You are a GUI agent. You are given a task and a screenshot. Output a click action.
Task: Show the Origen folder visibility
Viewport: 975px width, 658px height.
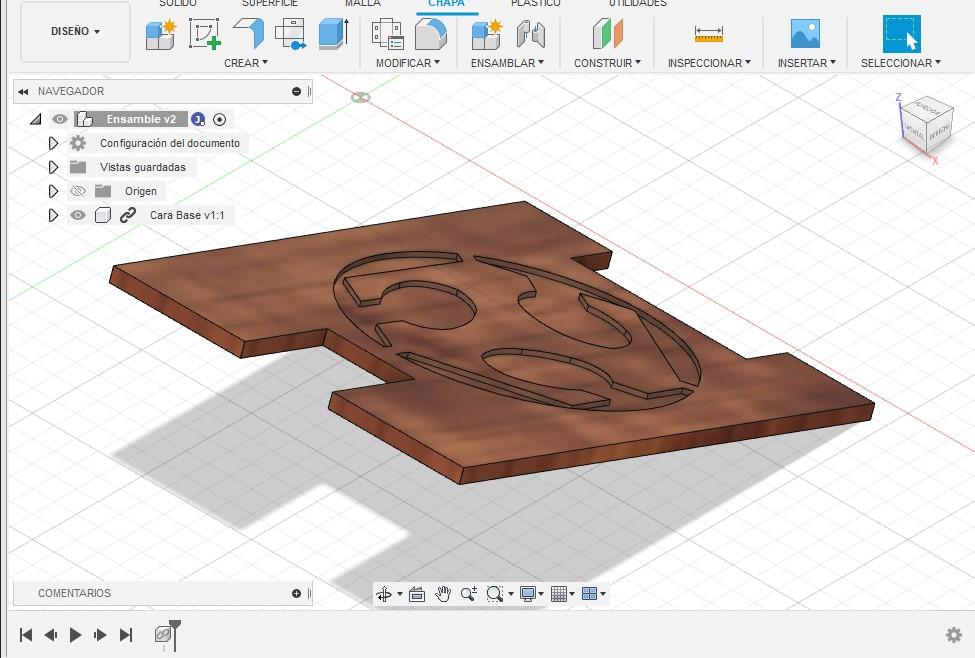pyautogui.click(x=78, y=190)
